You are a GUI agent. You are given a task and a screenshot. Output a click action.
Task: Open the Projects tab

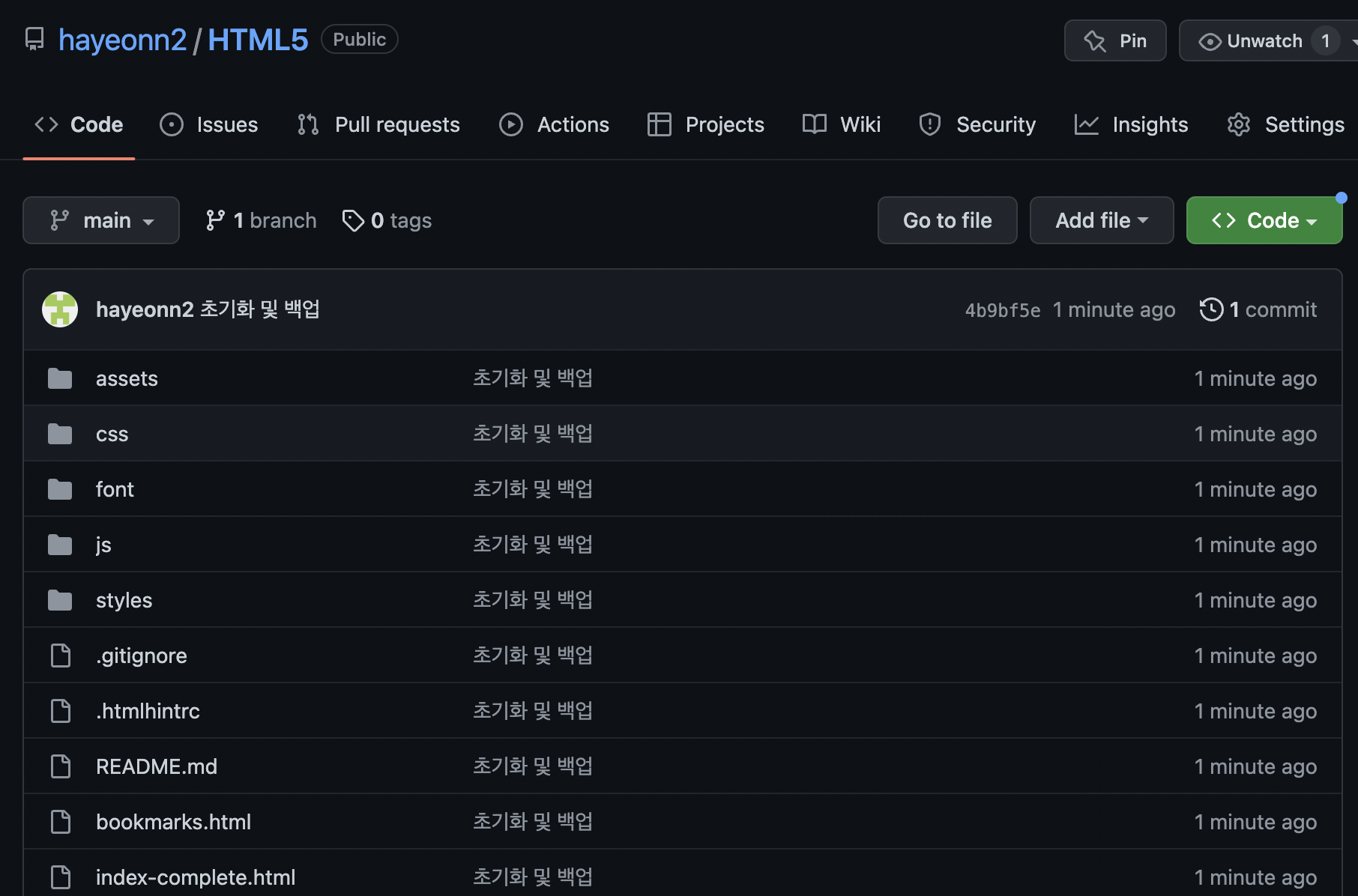pyautogui.click(x=706, y=124)
